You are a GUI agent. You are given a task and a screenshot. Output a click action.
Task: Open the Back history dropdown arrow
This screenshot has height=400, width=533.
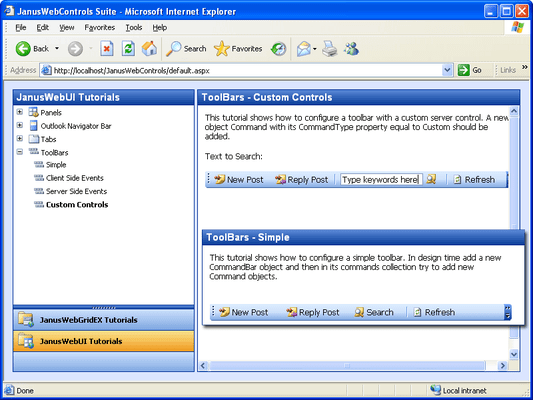(57, 49)
